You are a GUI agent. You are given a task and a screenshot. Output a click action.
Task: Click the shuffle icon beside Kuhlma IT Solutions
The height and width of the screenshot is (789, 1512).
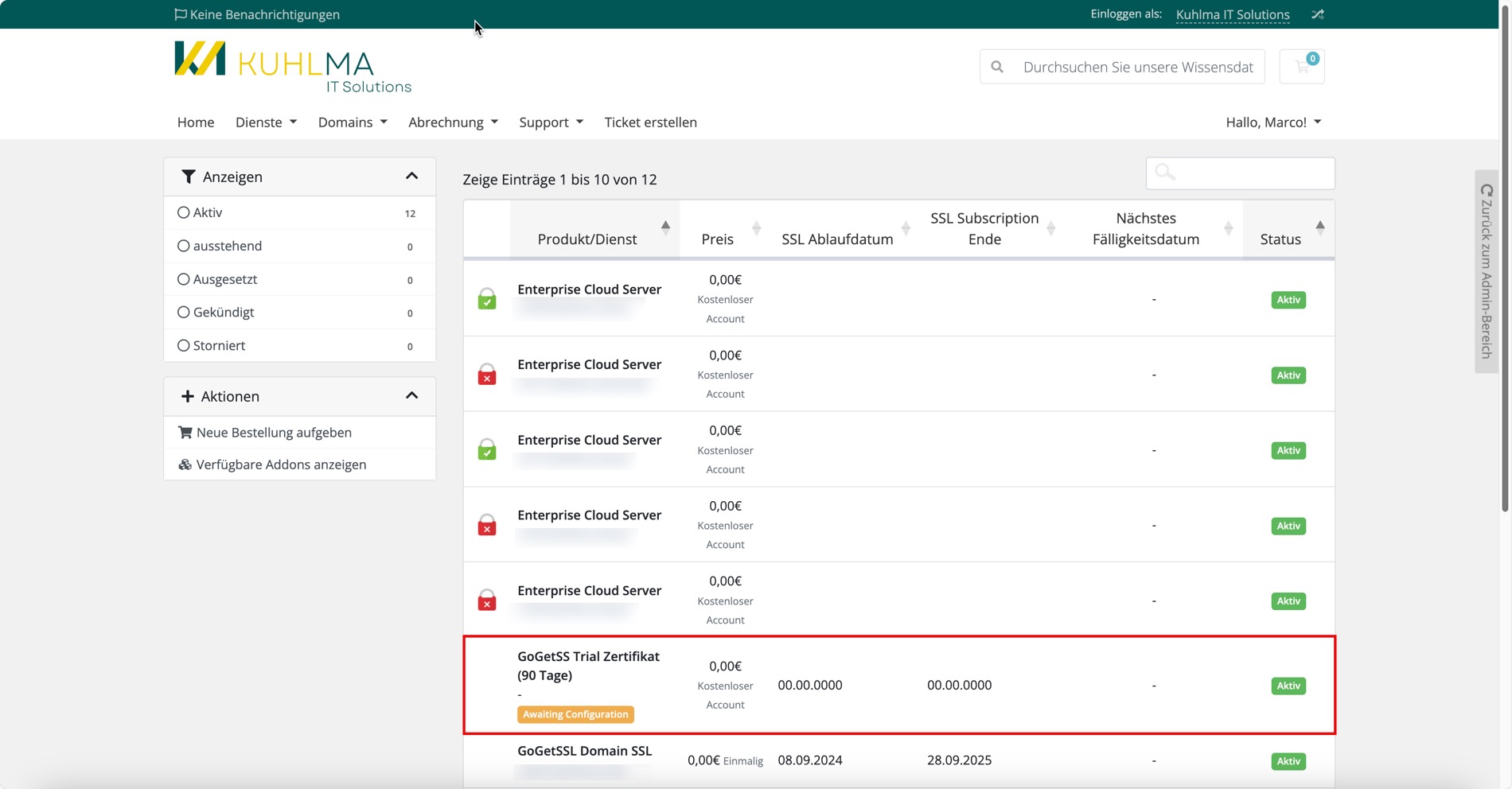tap(1318, 14)
